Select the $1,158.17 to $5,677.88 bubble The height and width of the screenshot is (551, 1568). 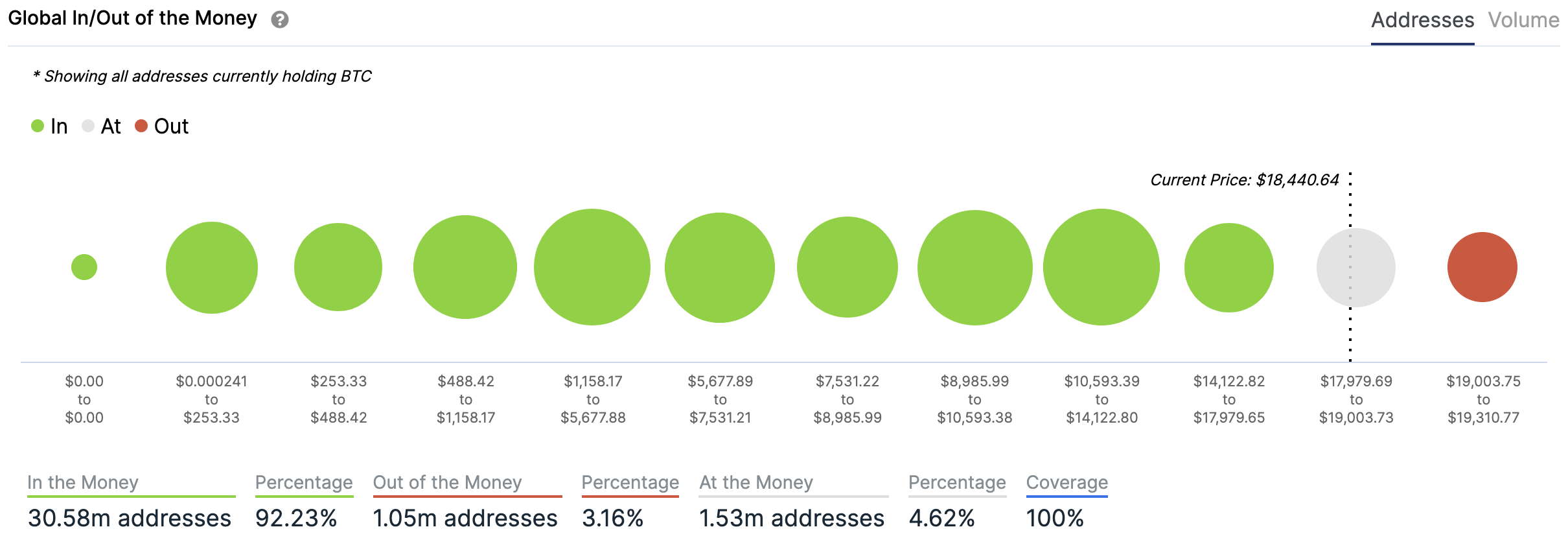click(592, 267)
